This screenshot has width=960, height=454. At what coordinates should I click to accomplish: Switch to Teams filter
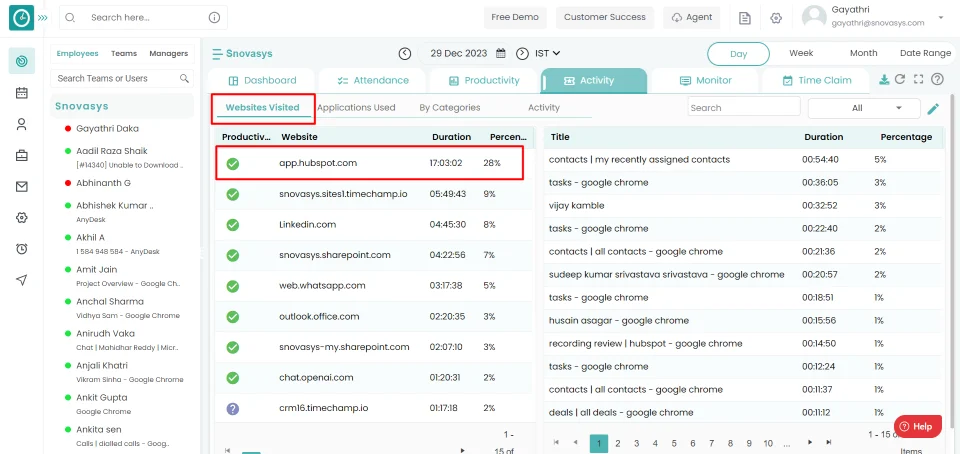tap(124, 54)
